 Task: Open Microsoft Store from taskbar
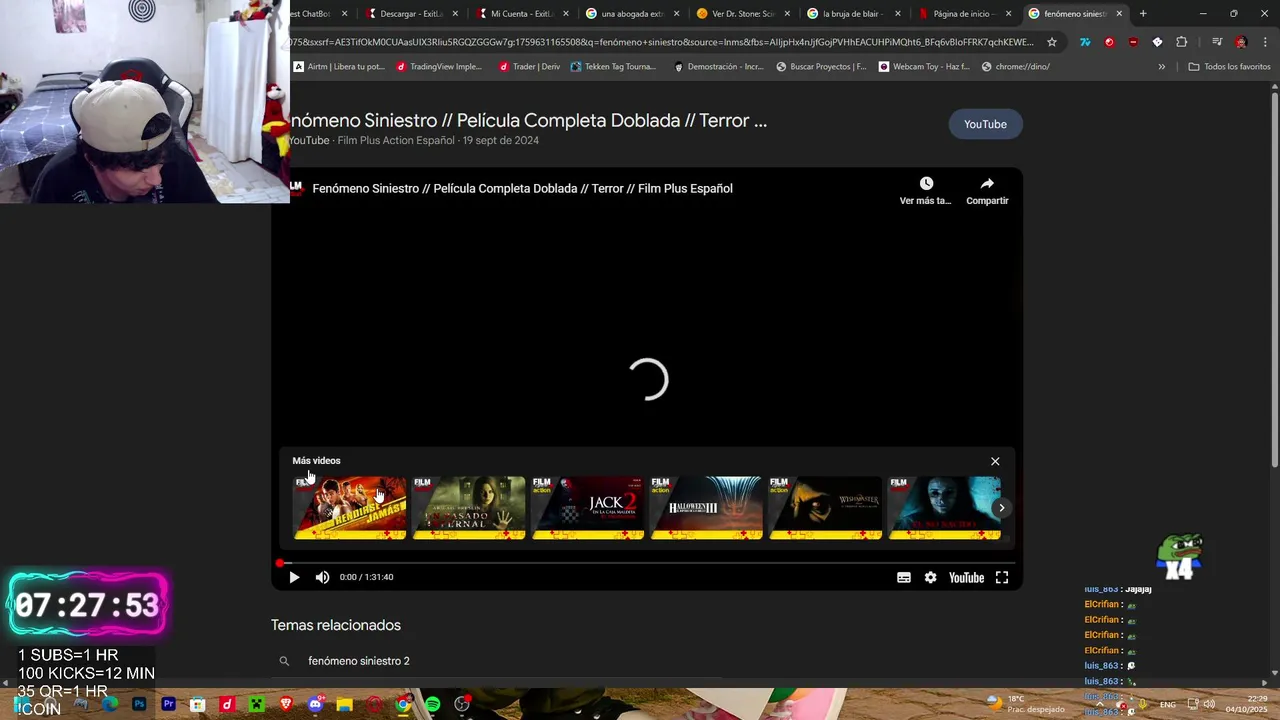pyautogui.click(x=198, y=704)
